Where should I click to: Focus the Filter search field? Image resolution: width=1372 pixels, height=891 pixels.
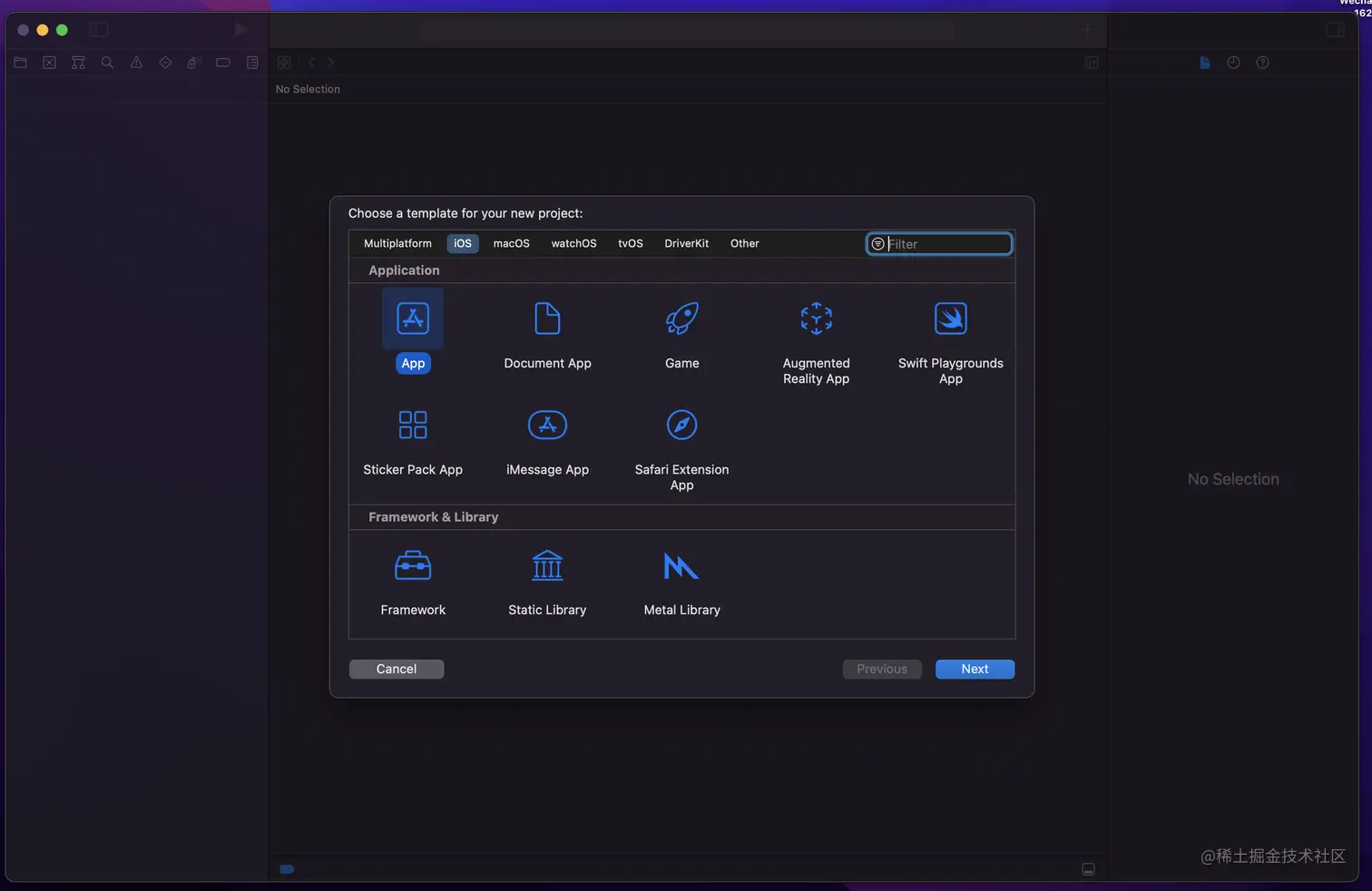[939, 244]
